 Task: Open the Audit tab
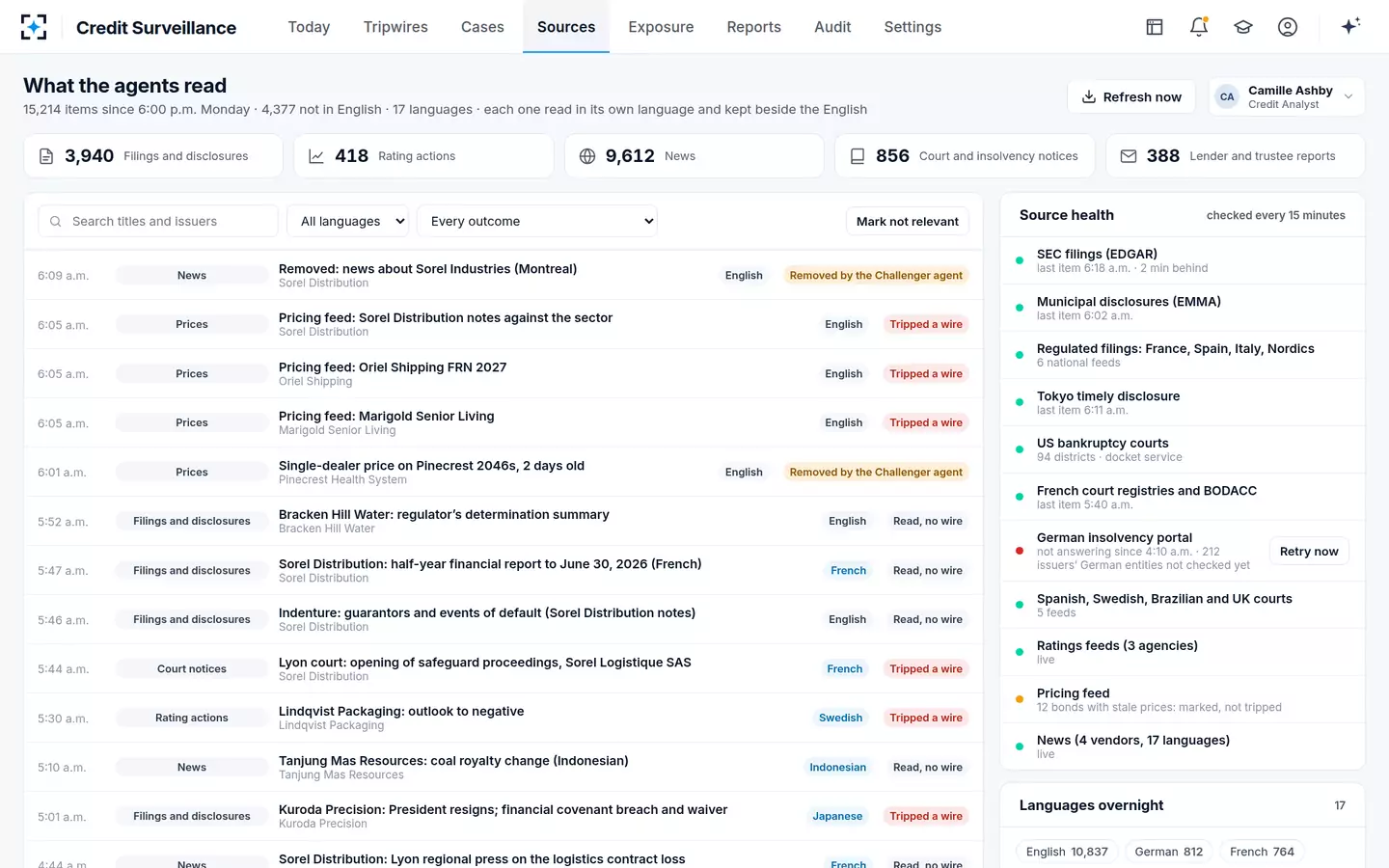(x=832, y=27)
